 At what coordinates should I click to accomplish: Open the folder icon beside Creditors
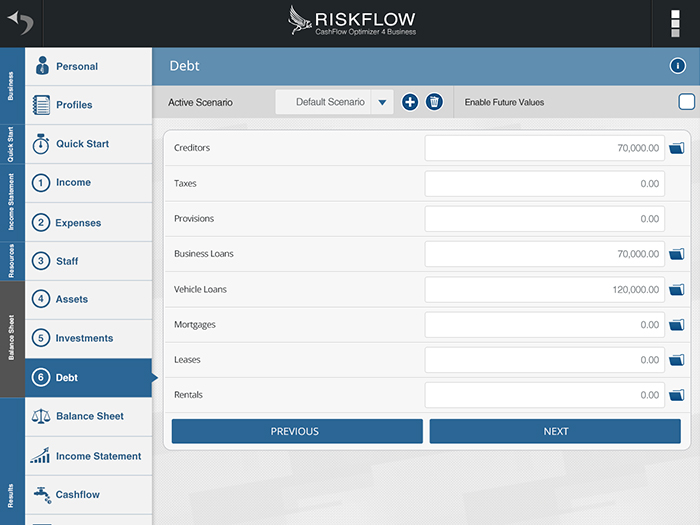coord(677,148)
